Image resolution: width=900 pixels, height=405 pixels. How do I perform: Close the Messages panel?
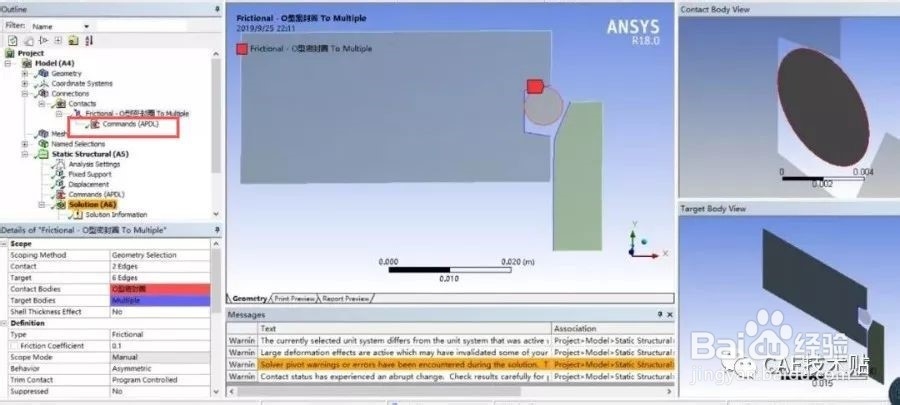click(x=670, y=314)
